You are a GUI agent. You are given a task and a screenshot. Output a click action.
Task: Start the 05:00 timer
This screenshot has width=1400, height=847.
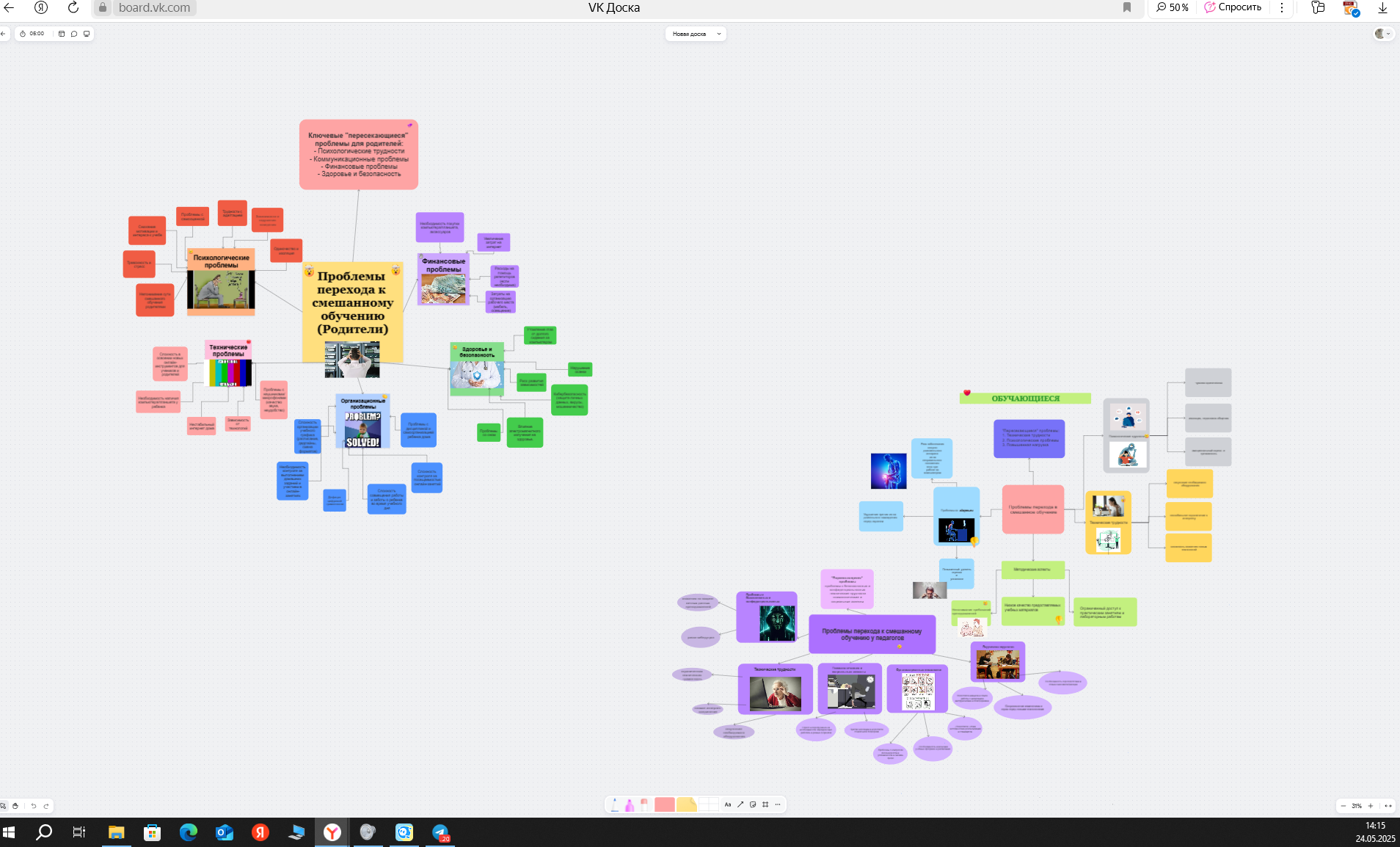pyautogui.click(x=33, y=34)
